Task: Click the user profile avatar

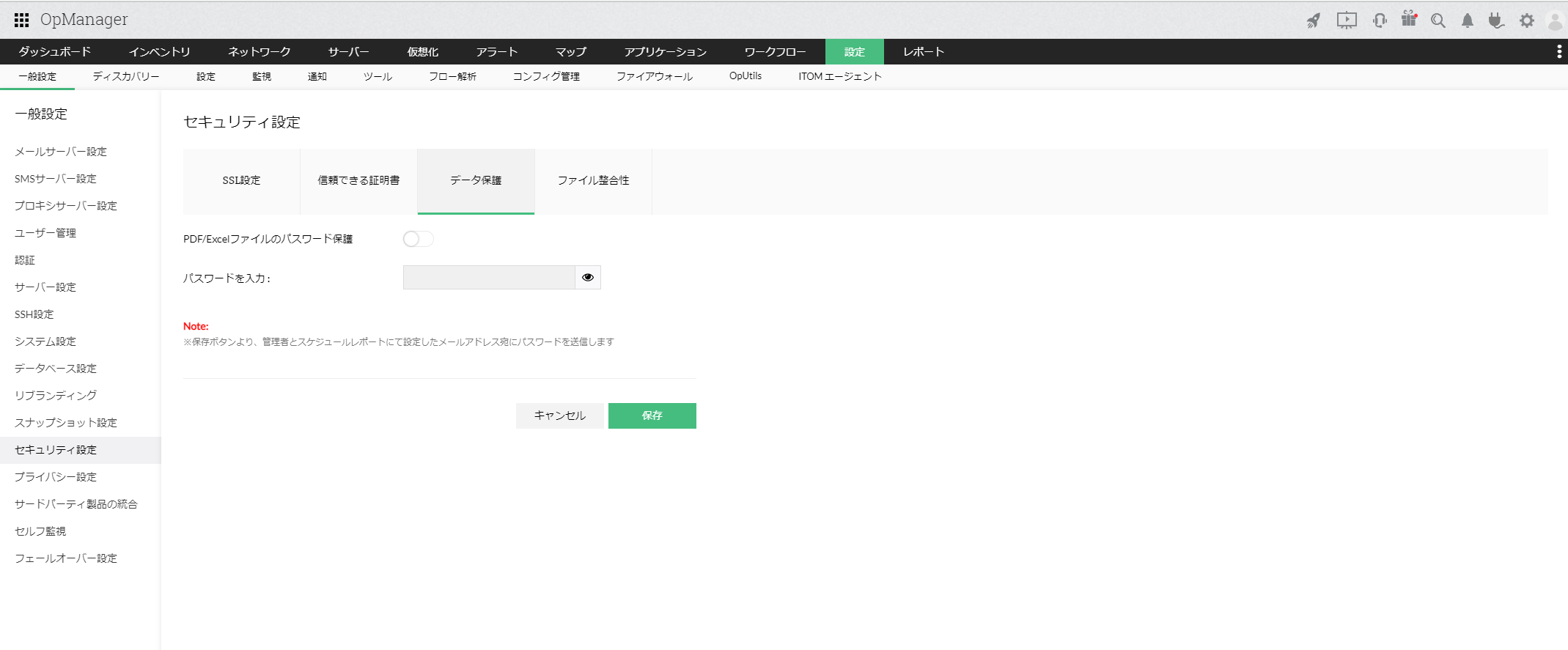Action: pos(1555,21)
